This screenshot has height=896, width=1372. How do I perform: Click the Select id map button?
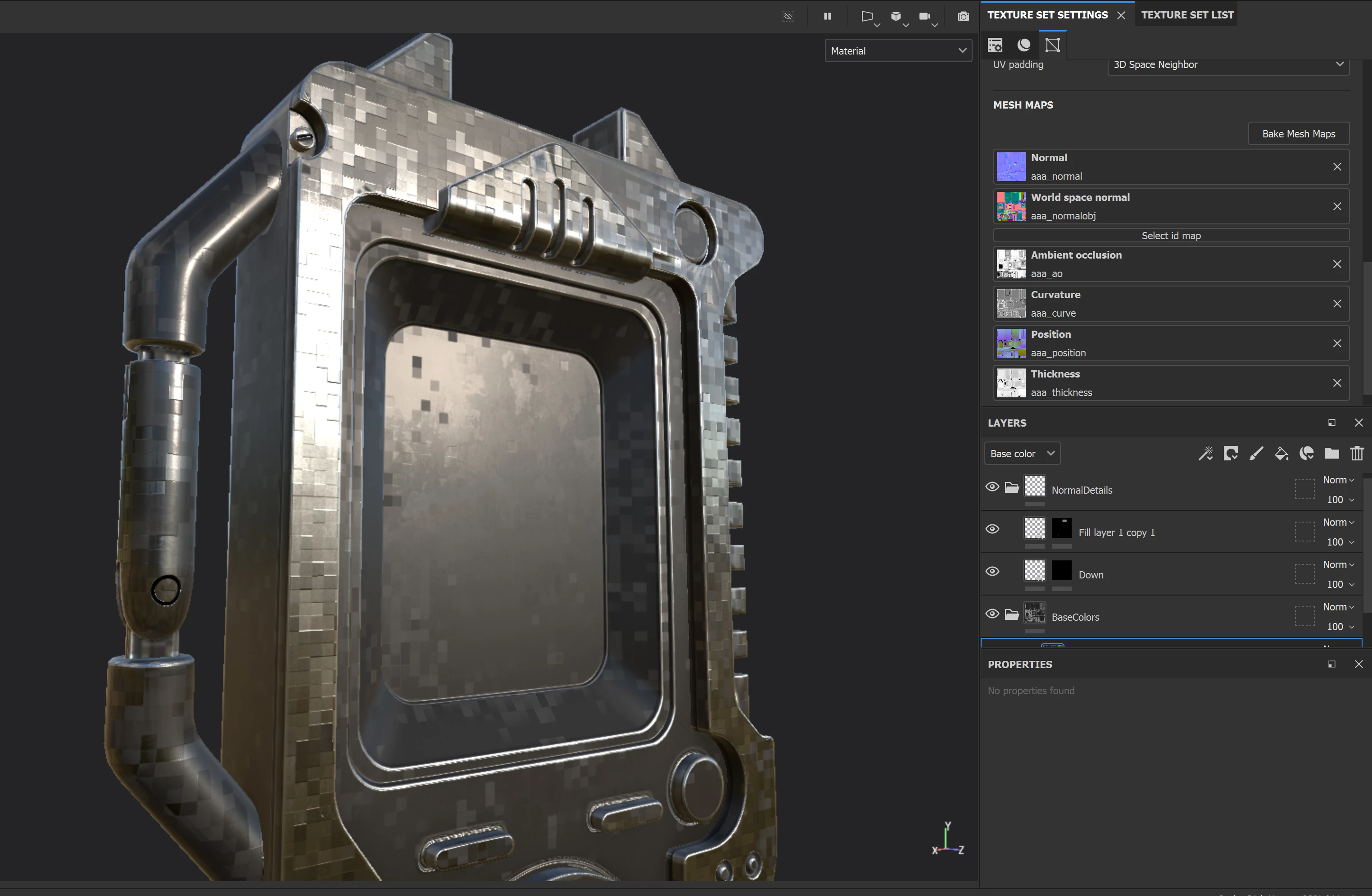(x=1171, y=235)
